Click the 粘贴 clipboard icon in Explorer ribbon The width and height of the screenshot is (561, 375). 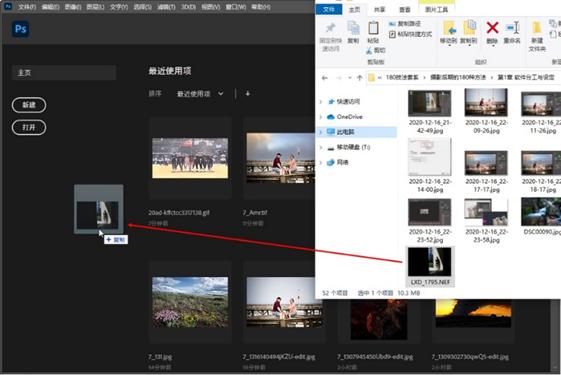coord(373,28)
